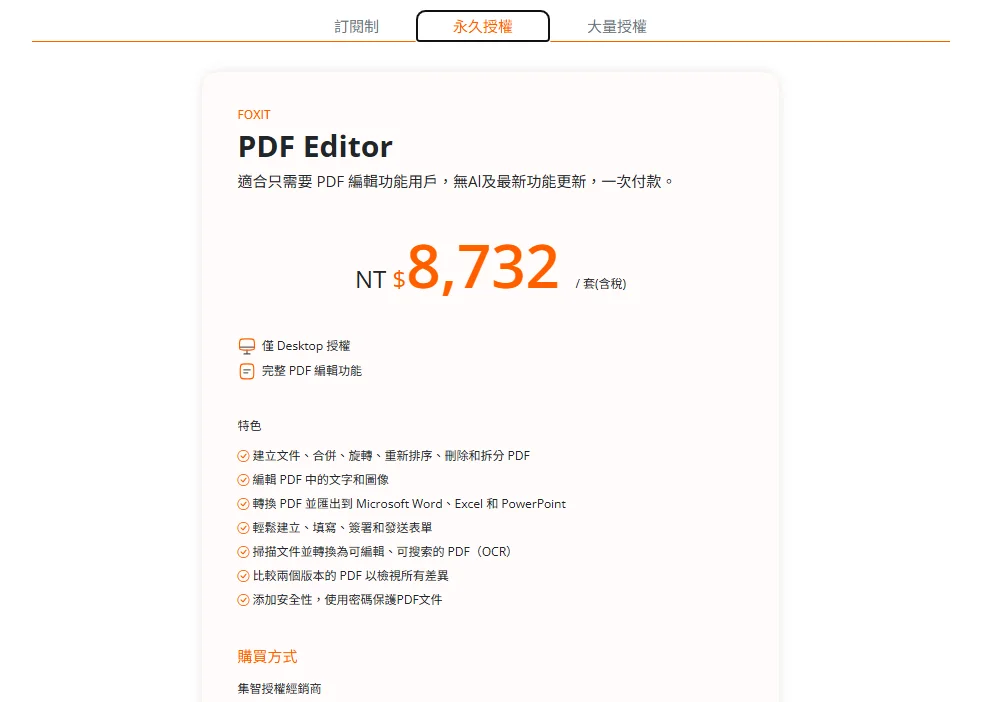Click the checkmark icon beside 比較兩個版本的 PDF

[243, 576]
